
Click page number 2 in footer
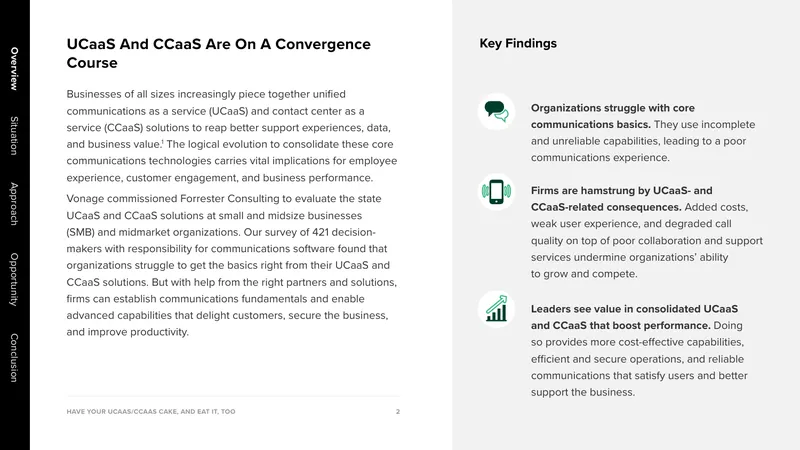click(x=398, y=411)
